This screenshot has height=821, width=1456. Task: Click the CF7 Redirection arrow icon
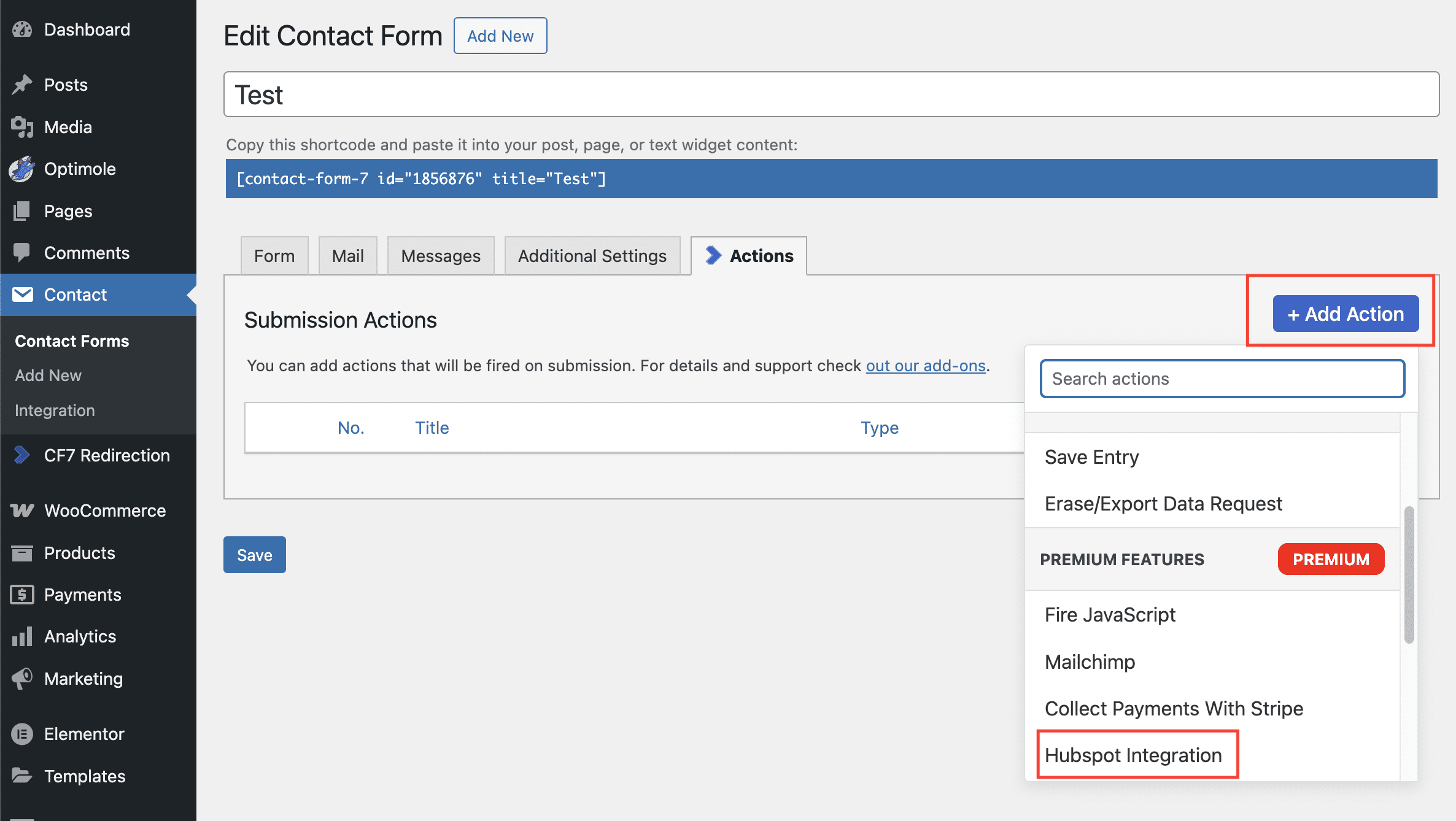[22, 455]
